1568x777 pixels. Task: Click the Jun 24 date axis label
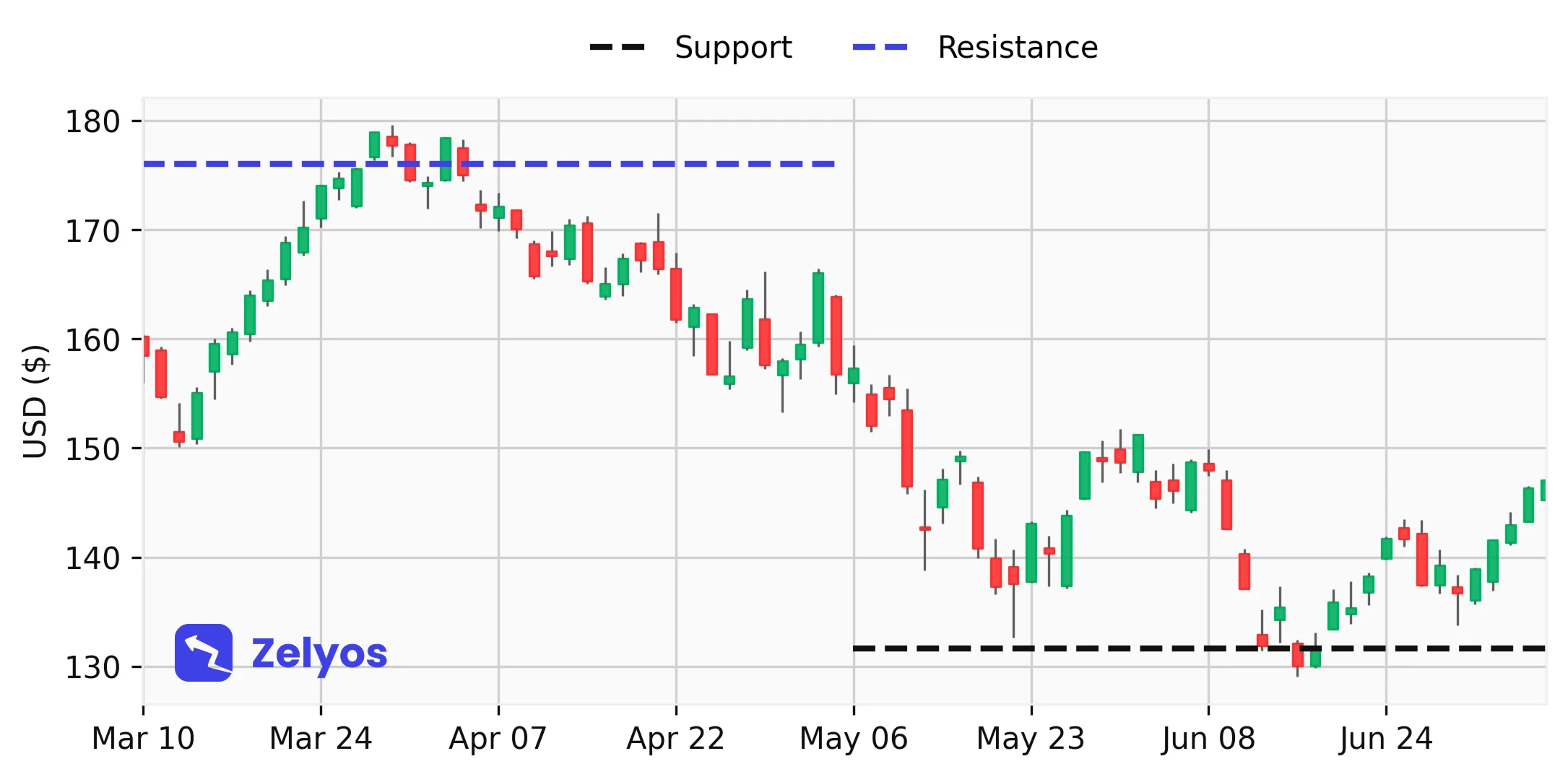click(x=1385, y=739)
